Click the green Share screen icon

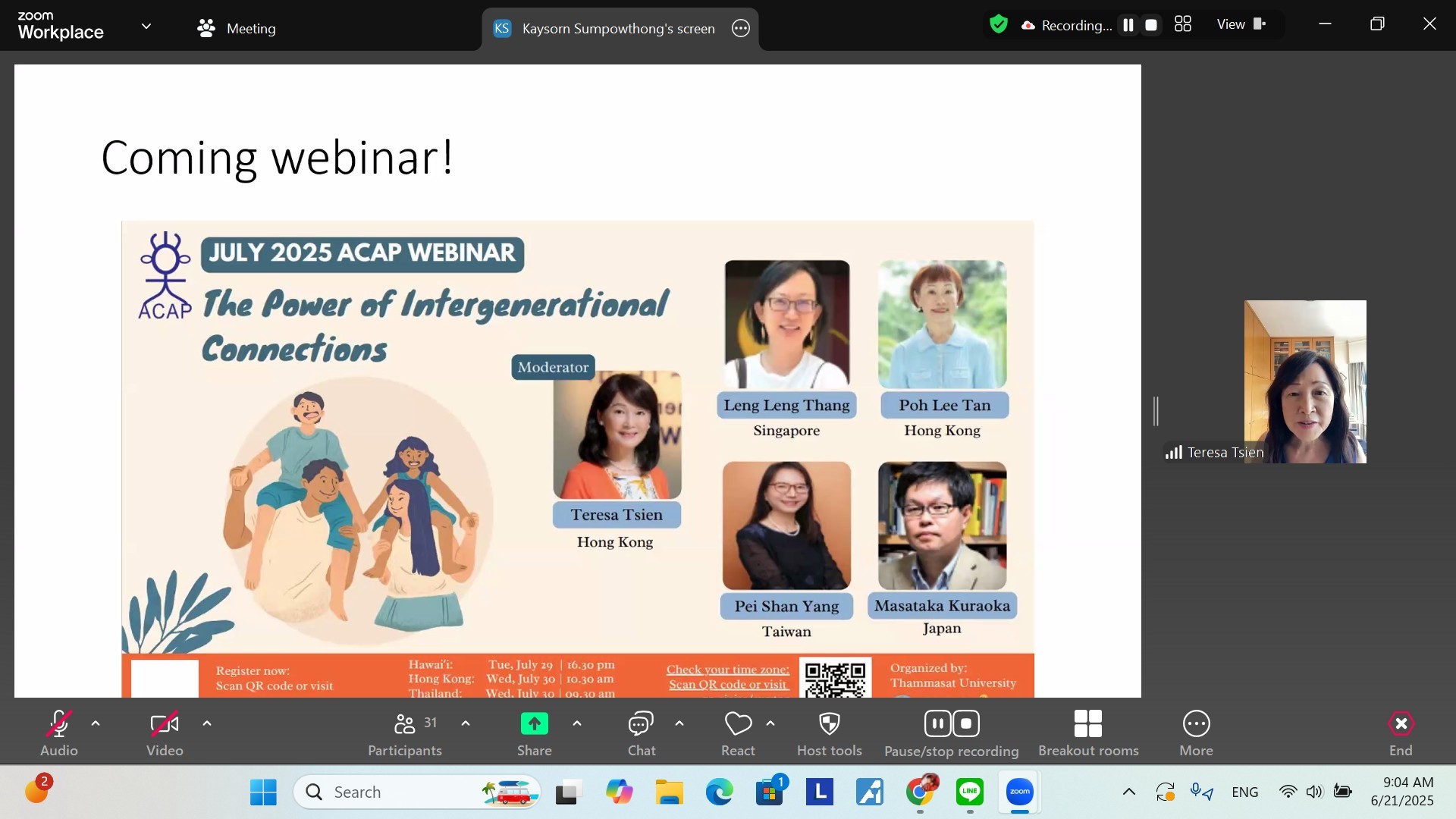click(534, 724)
